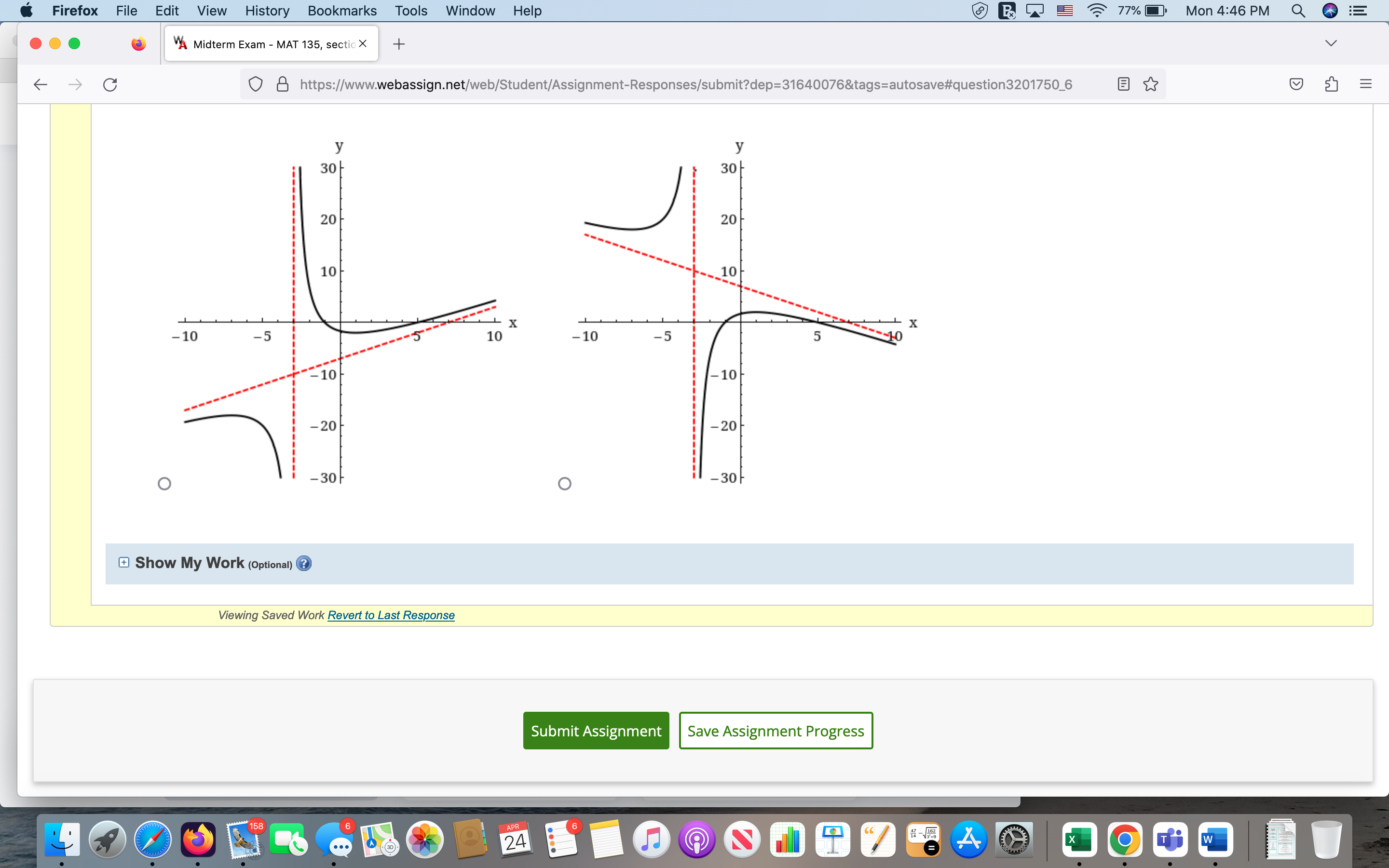Screen dimensions: 1389x868
Task: Click Revert to Last Response
Action: click(x=390, y=615)
